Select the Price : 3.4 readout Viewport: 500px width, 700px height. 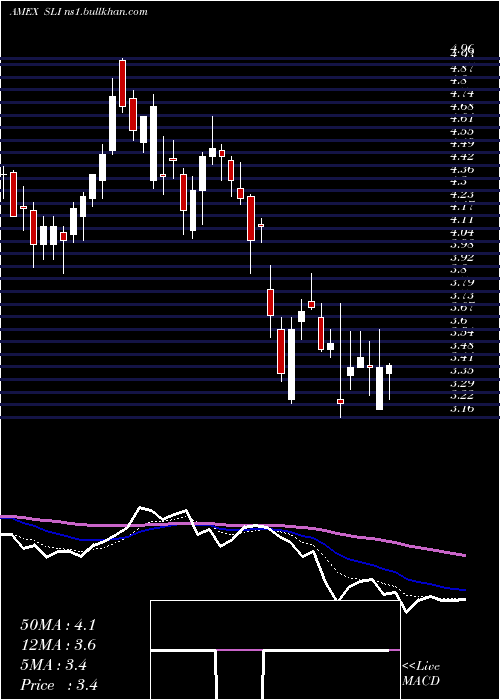[x=59, y=685]
